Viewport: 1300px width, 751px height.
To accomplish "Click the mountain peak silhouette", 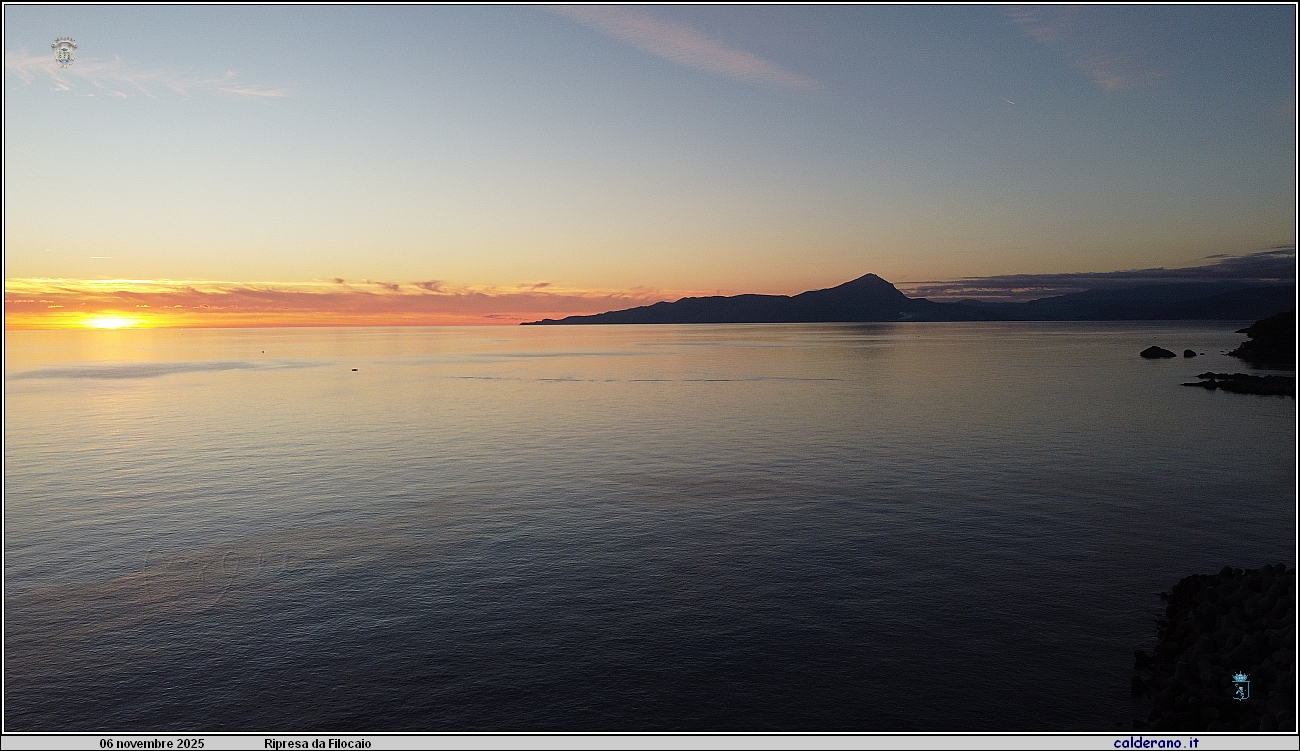I will pyautogui.click(x=868, y=280).
